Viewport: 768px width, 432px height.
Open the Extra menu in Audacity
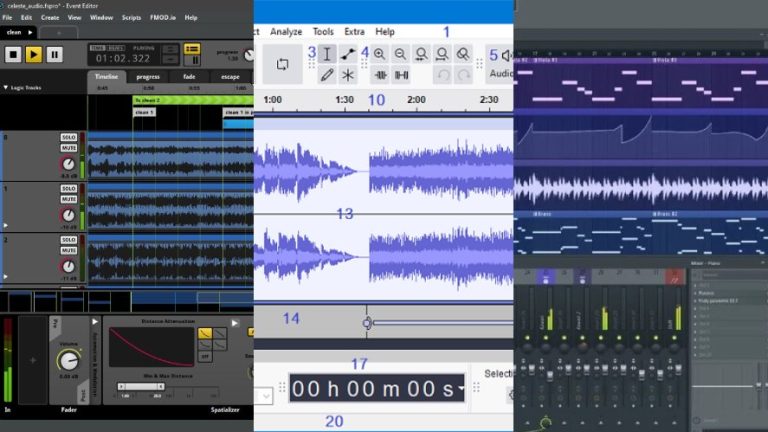coord(354,32)
